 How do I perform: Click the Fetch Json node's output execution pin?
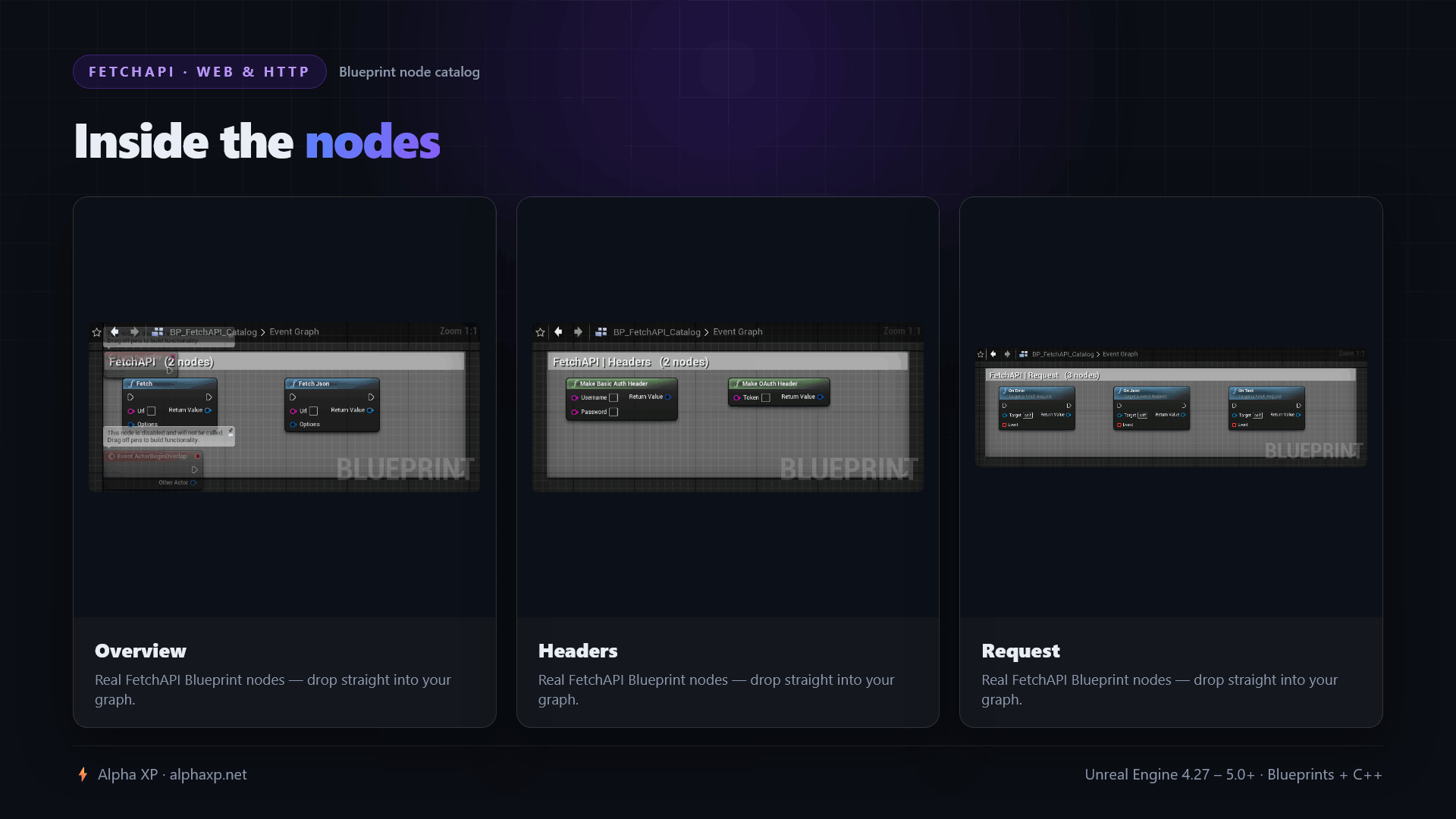[371, 397]
